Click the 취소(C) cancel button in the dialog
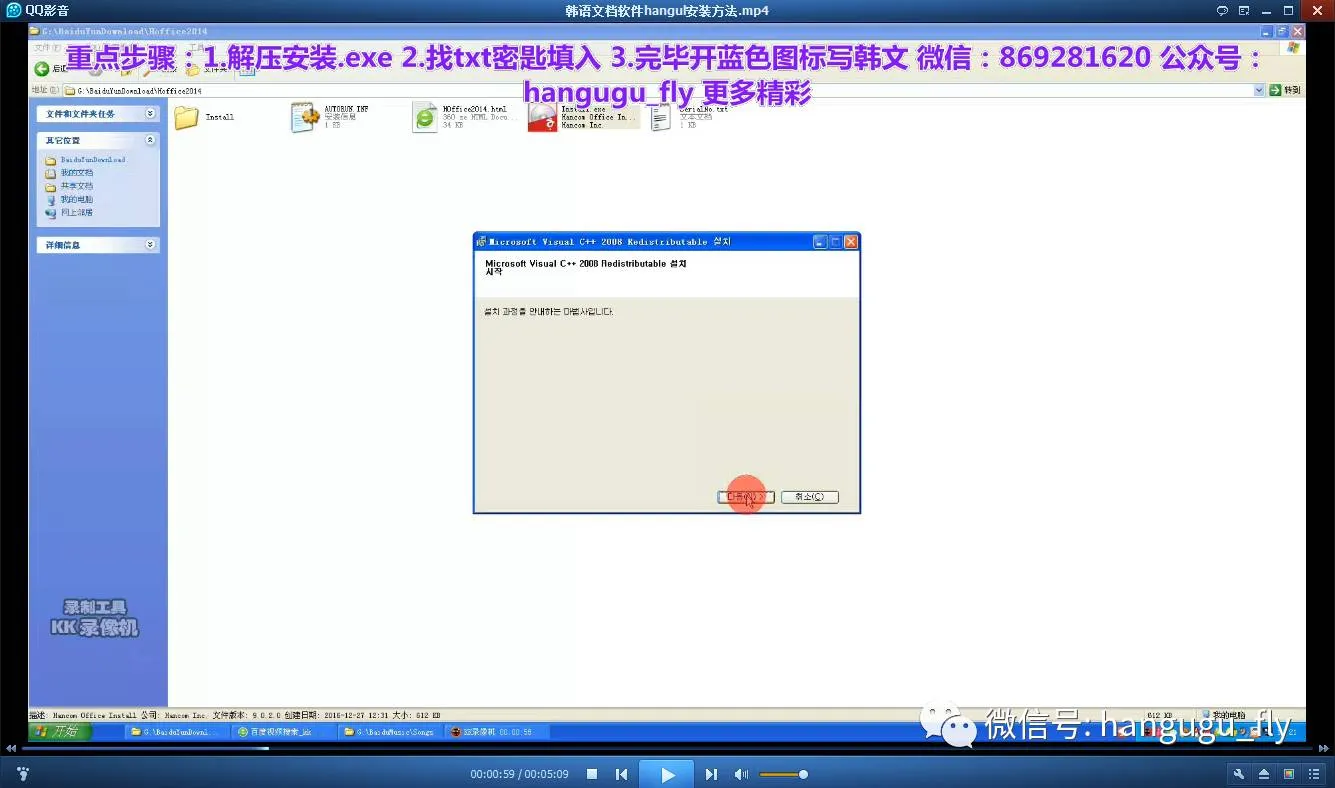This screenshot has width=1335, height=788. coord(809,496)
